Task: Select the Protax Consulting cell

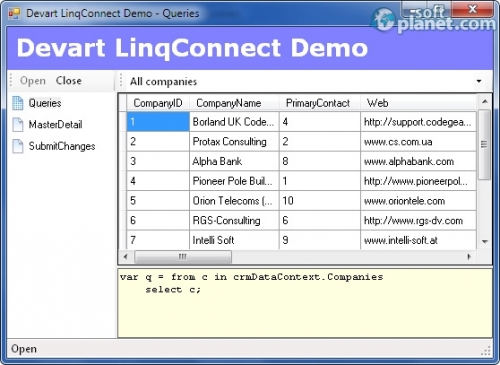Action: pos(234,142)
